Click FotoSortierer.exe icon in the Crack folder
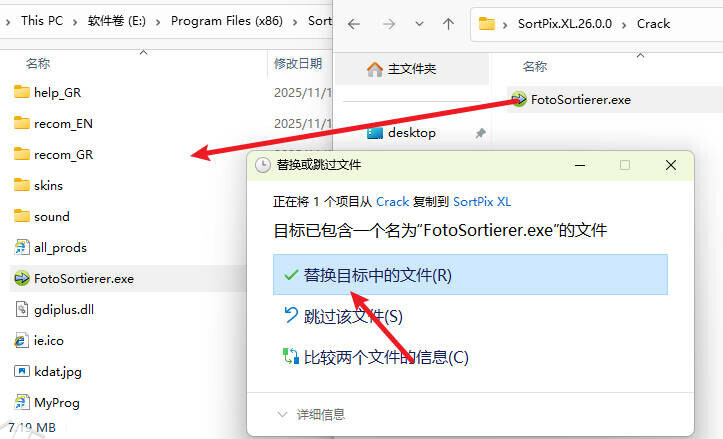Viewport: 723px width, 439px height. point(518,99)
